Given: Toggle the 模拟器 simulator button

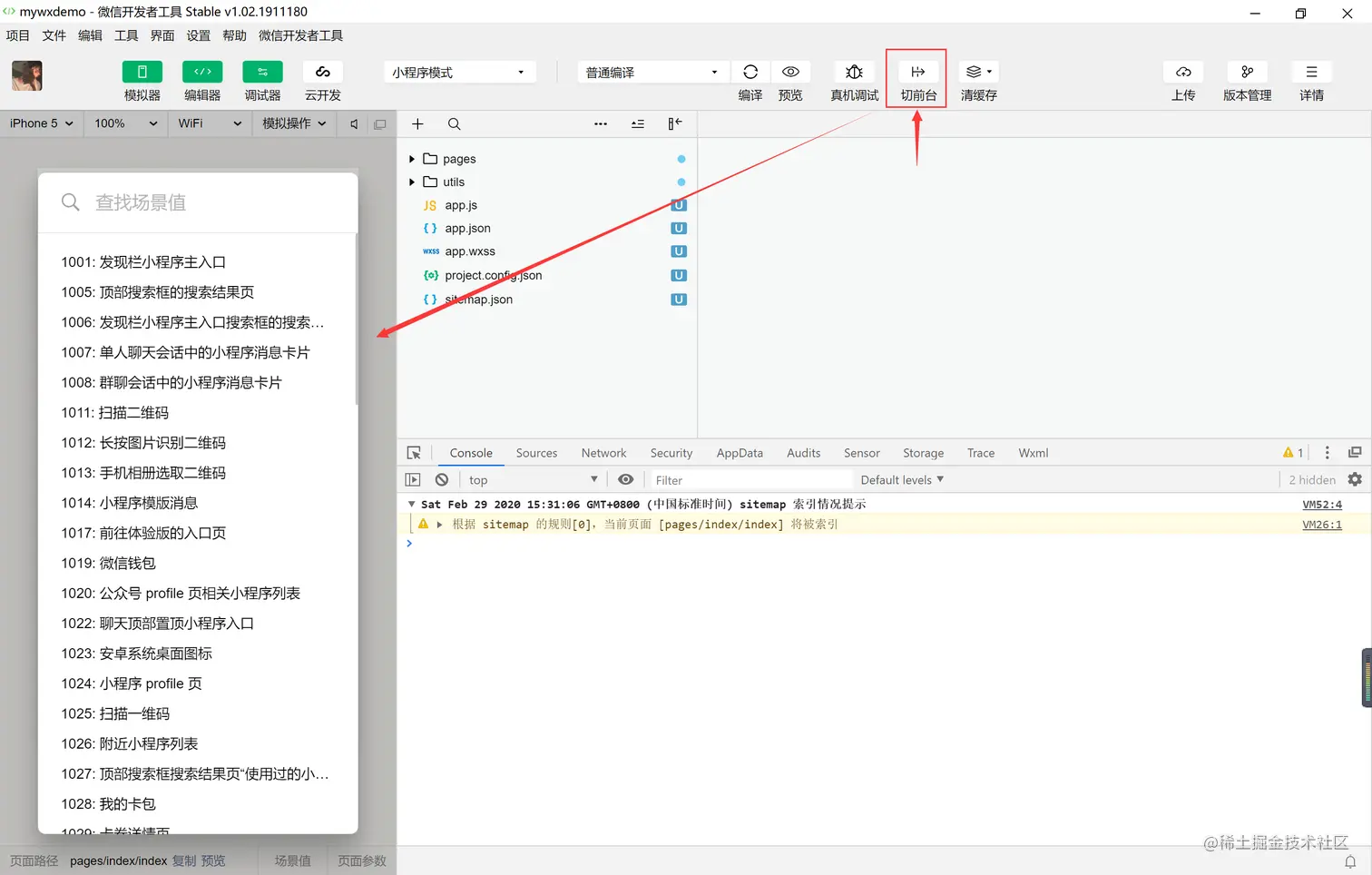Looking at the screenshot, I should pos(142,72).
